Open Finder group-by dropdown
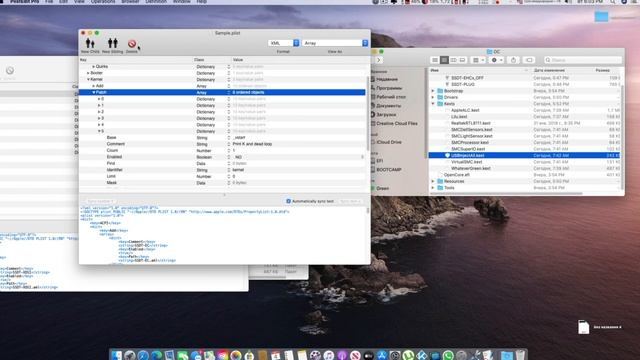This screenshot has width=640, height=360. [x=478, y=60]
